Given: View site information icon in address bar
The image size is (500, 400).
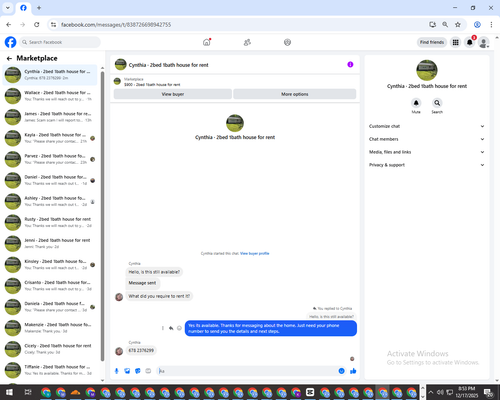Looking at the screenshot, I should [x=53, y=24].
